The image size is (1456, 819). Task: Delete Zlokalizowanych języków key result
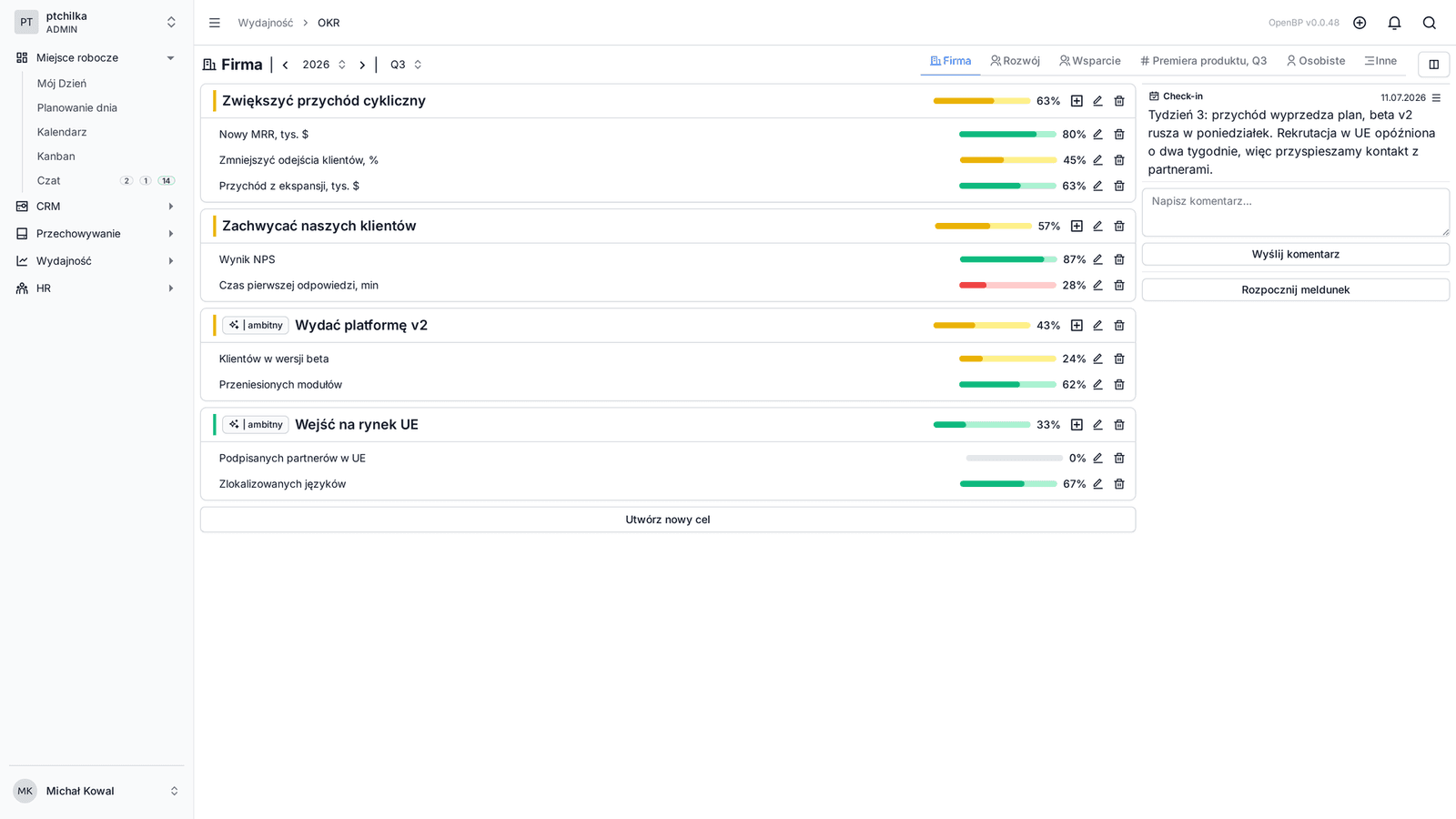click(x=1119, y=484)
